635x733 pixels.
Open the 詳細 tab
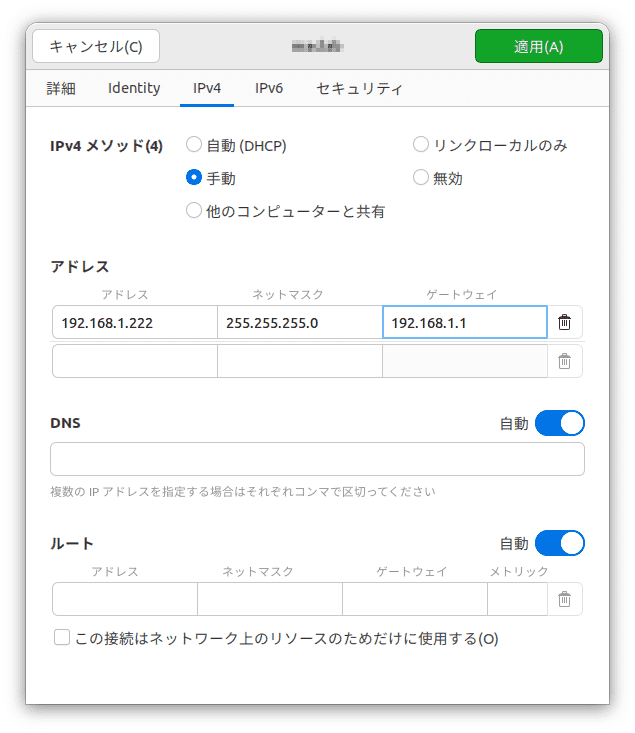pos(61,88)
